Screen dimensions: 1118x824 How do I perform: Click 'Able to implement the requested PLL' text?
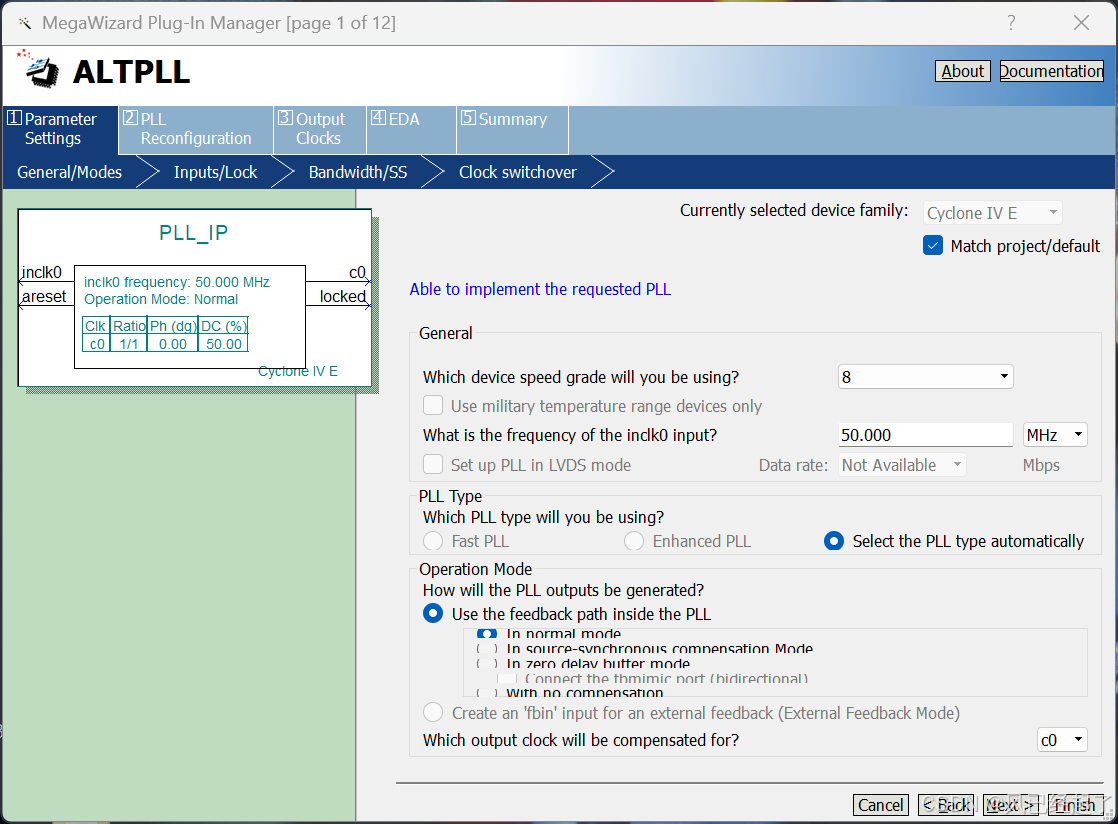click(540, 289)
